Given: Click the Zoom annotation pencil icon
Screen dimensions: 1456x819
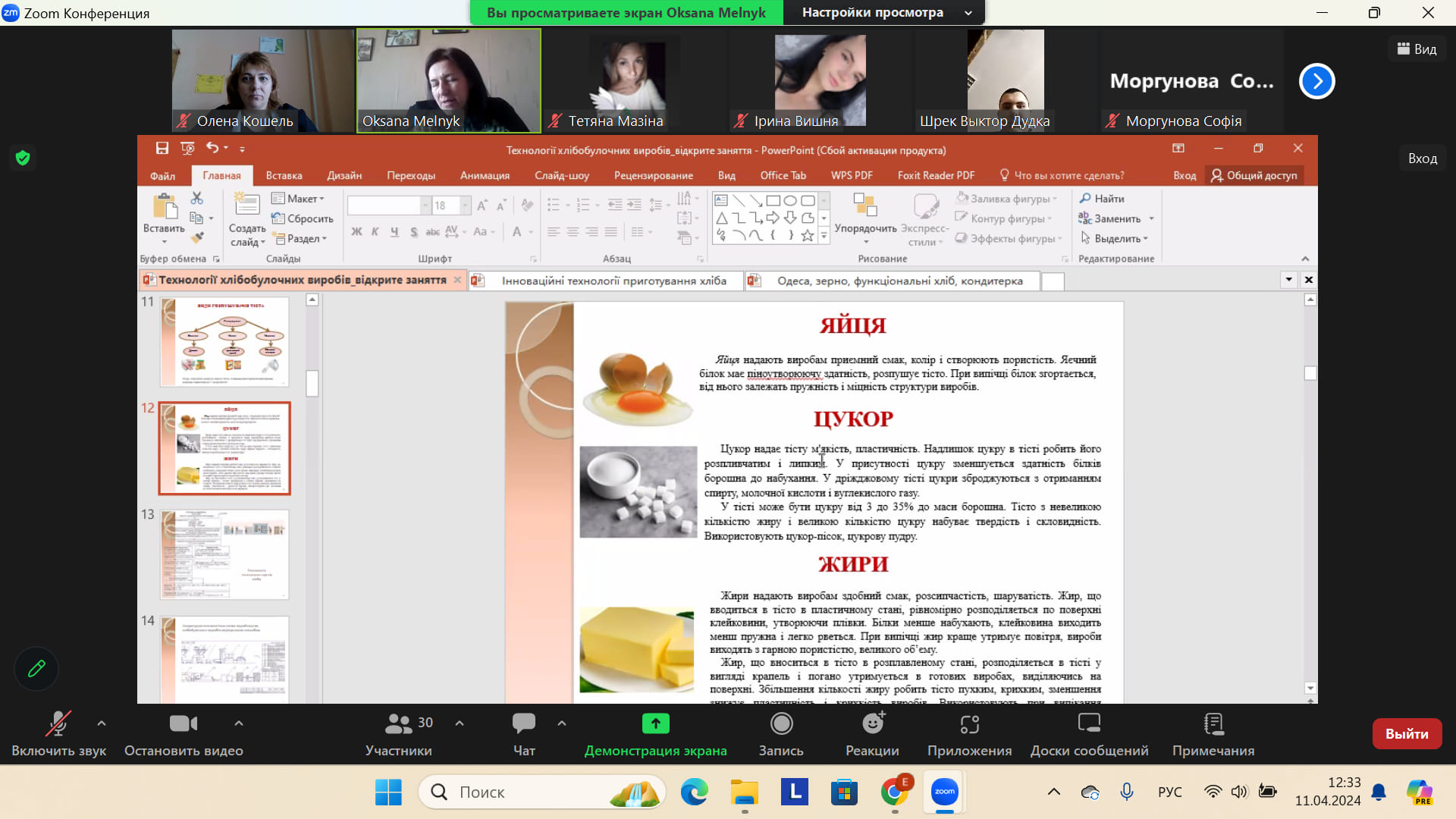Looking at the screenshot, I should 36,668.
